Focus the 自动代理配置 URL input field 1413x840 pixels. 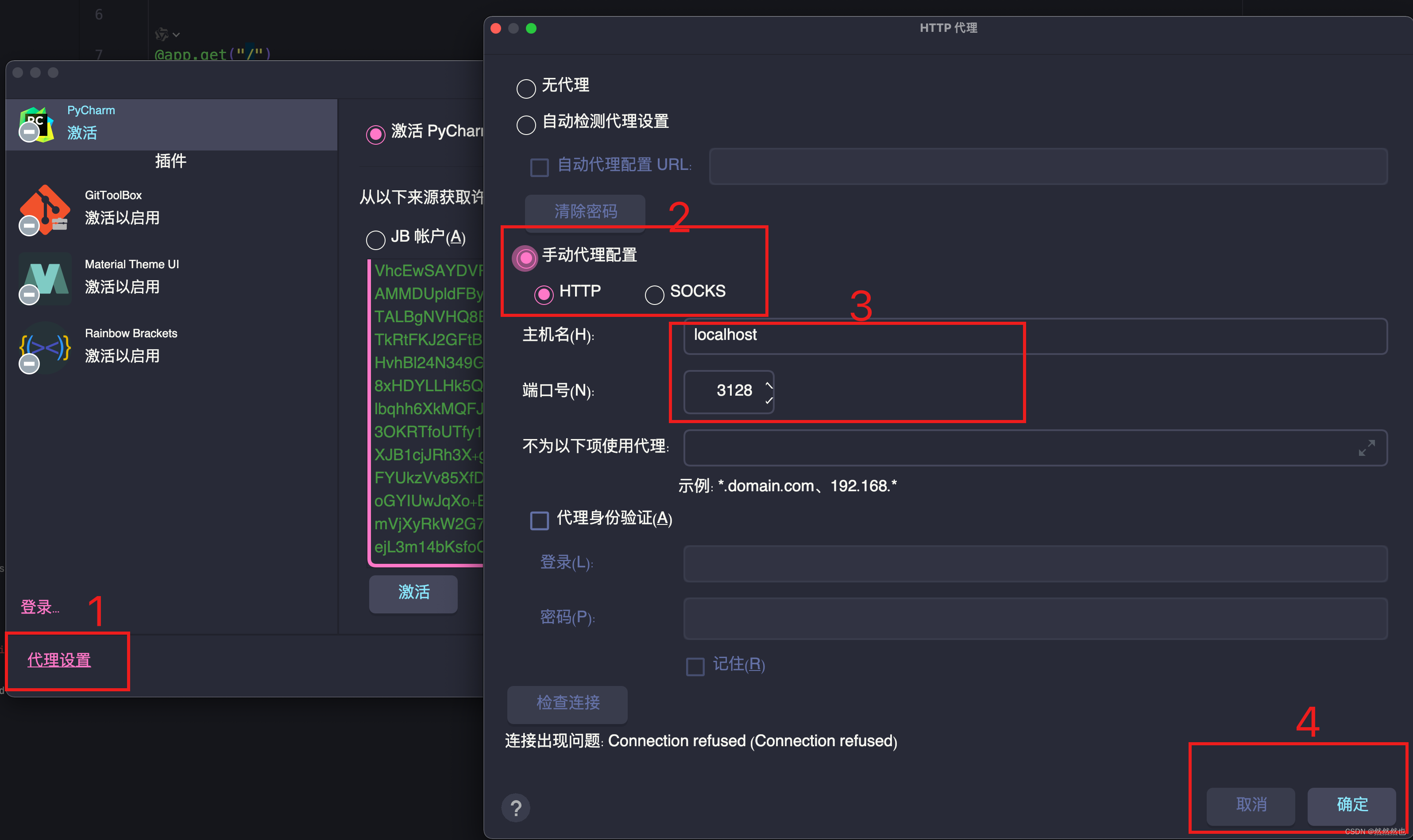coord(1047,166)
